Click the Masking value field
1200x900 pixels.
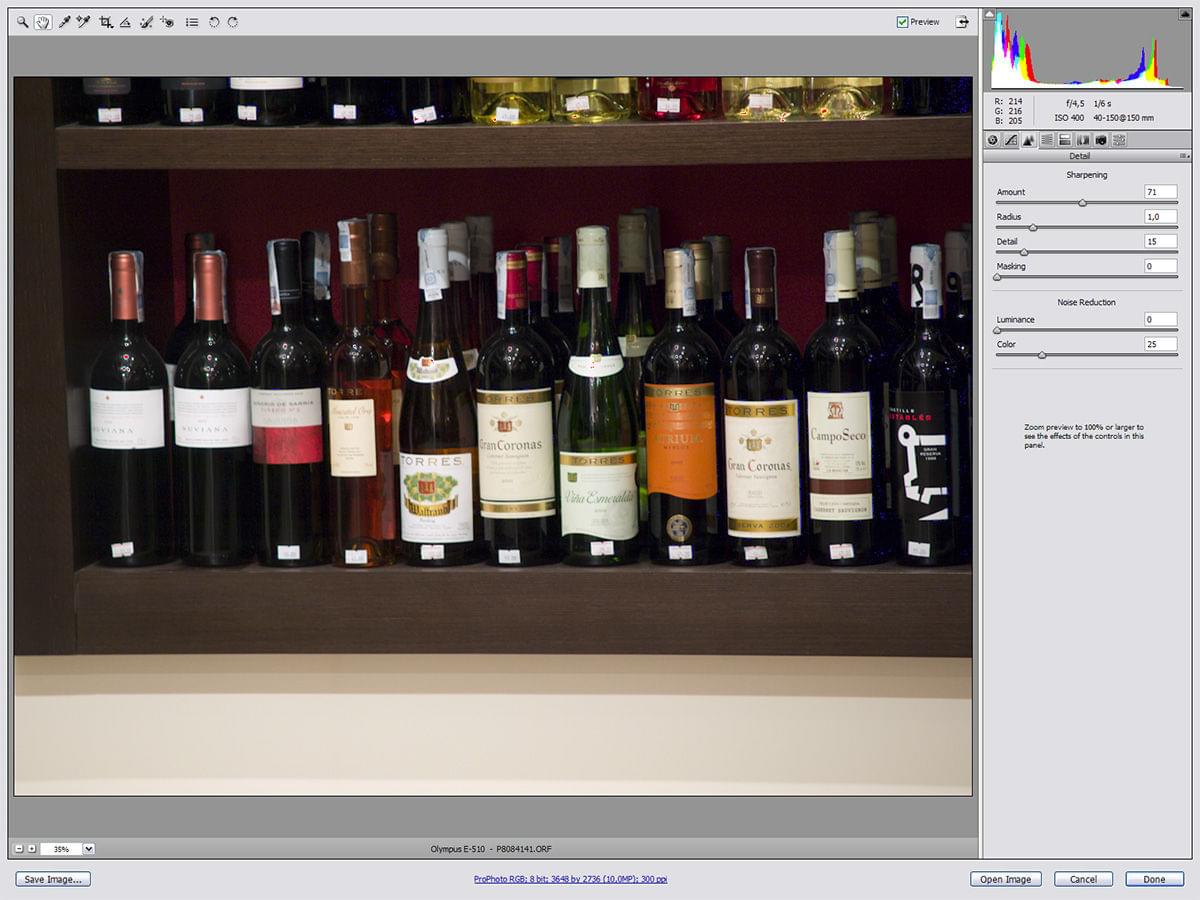click(1161, 266)
